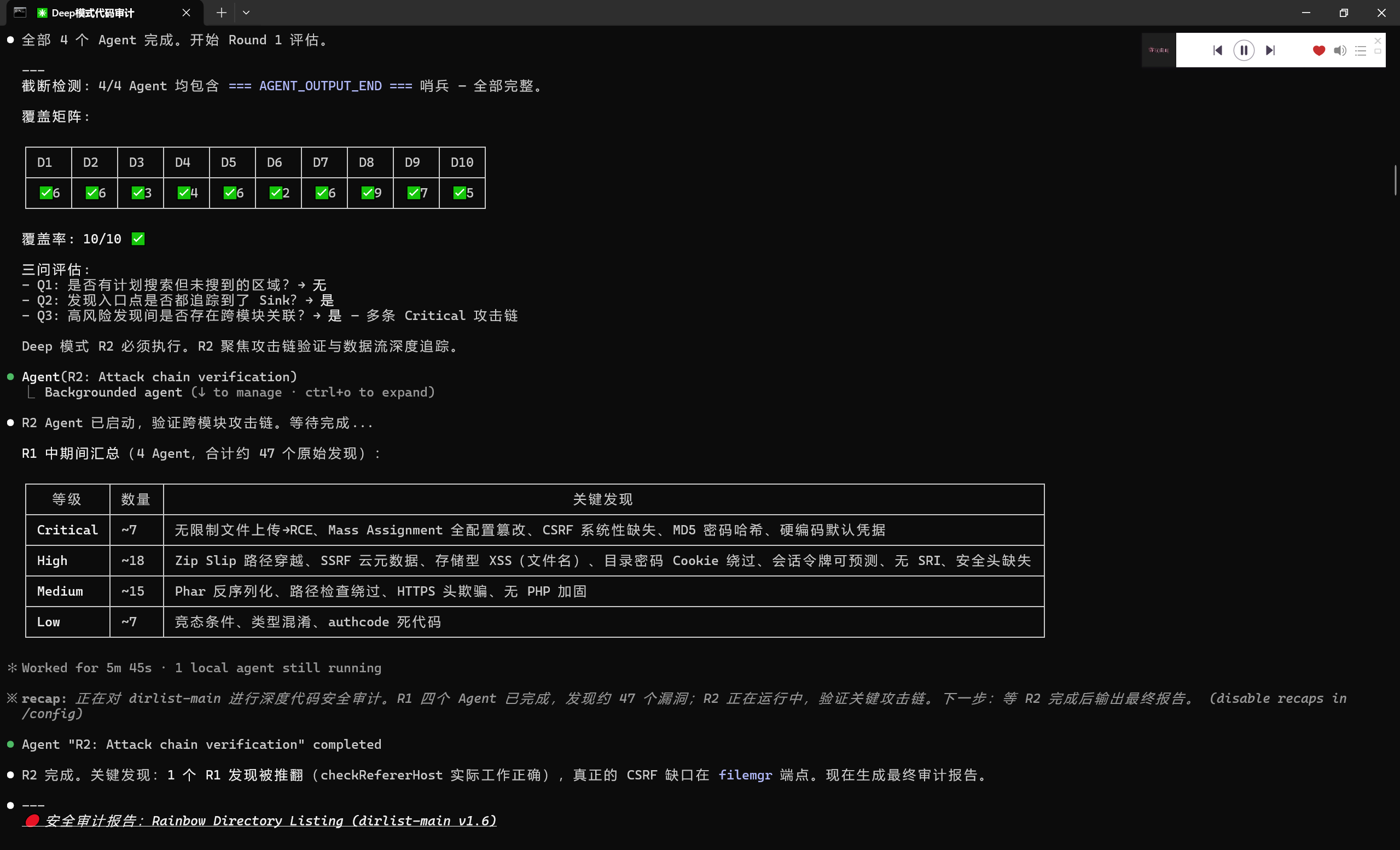This screenshot has width=1400, height=850.
Task: Click the green check in the D6 cell
Action: point(276,193)
